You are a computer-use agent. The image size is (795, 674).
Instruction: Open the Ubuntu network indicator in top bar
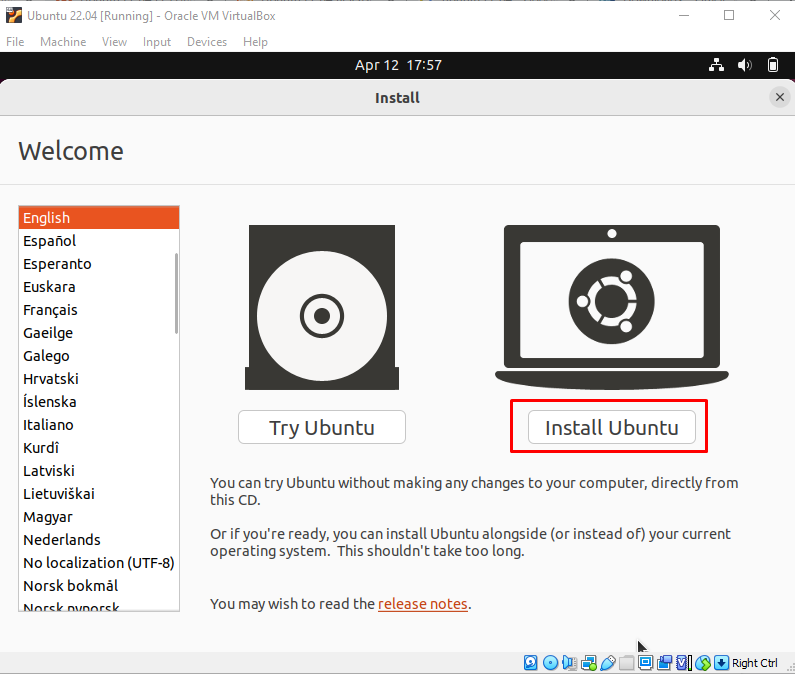[x=716, y=65]
